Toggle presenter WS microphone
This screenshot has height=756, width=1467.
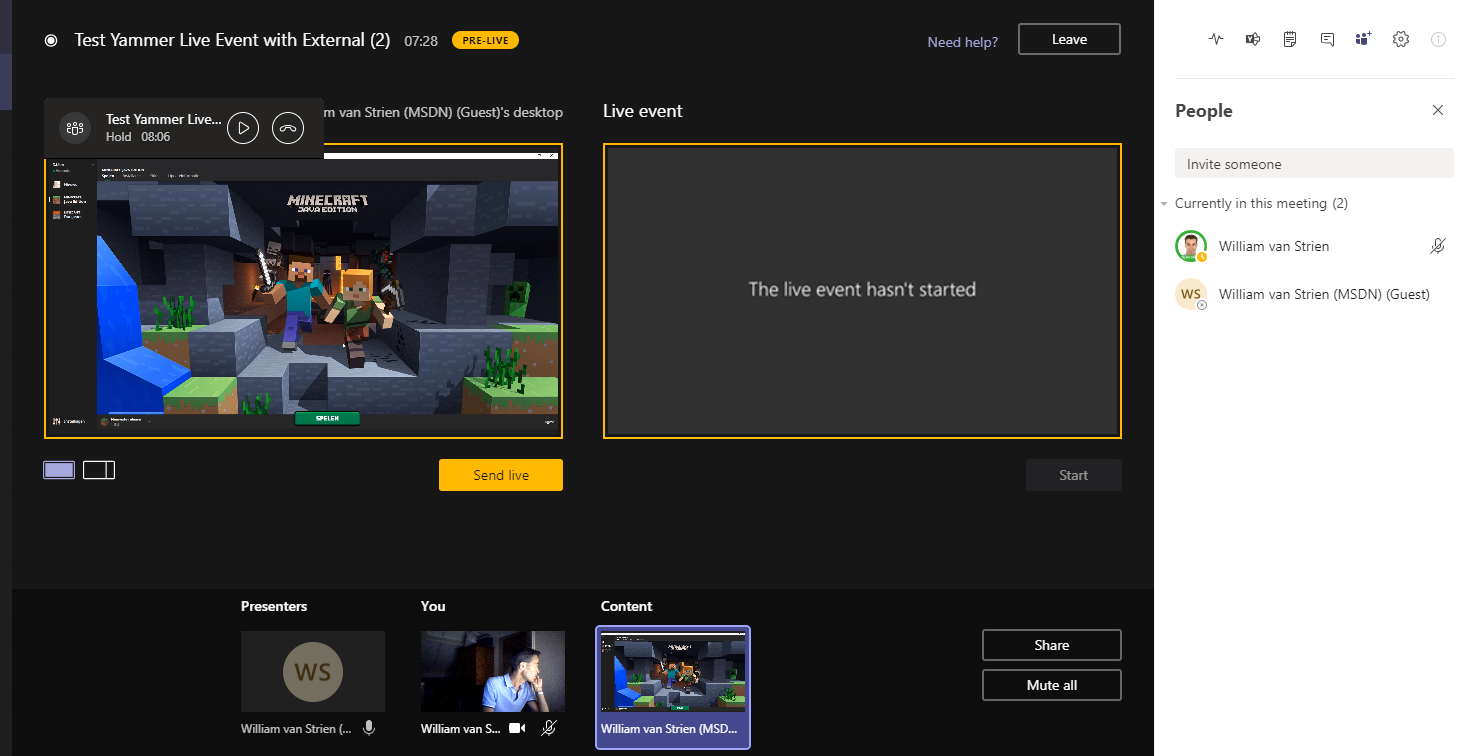point(369,728)
